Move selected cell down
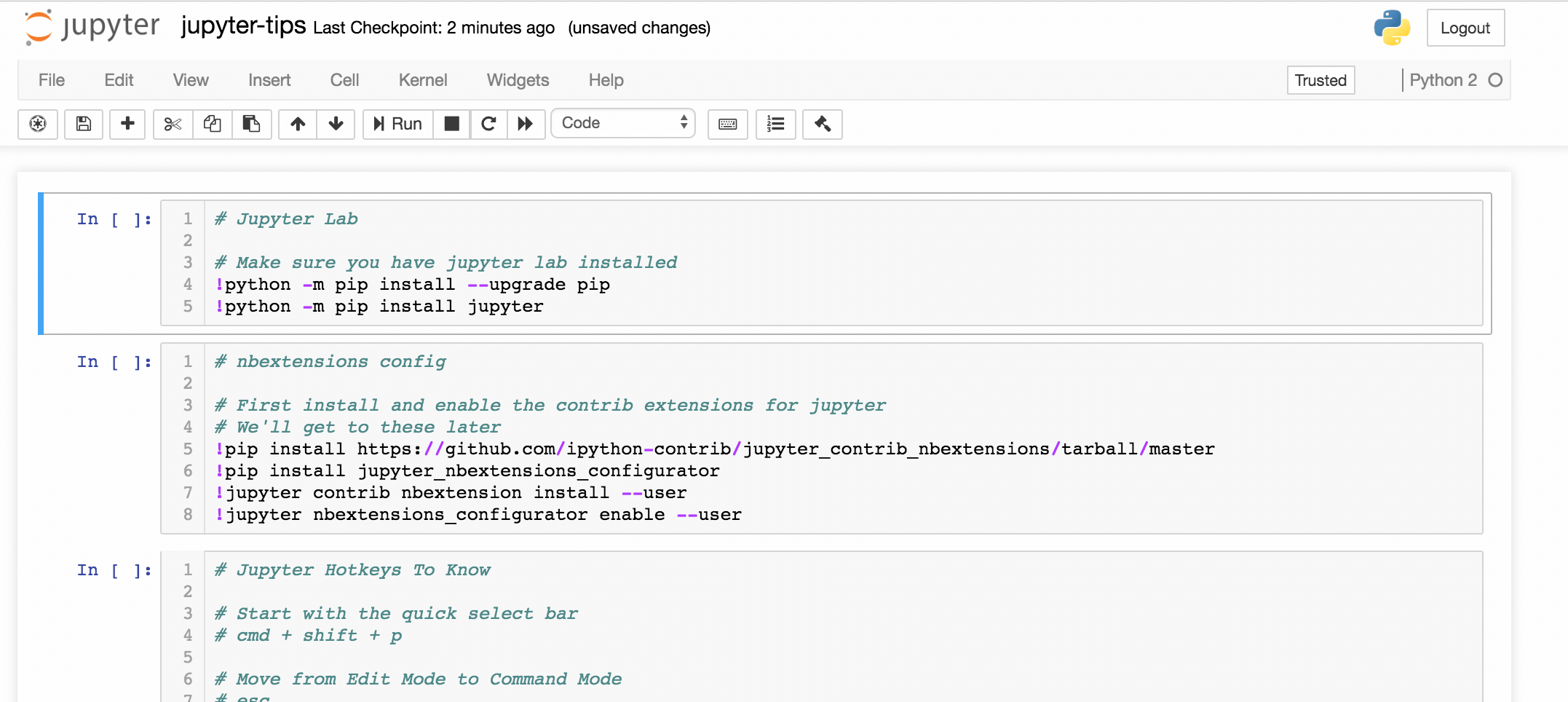 coord(336,124)
